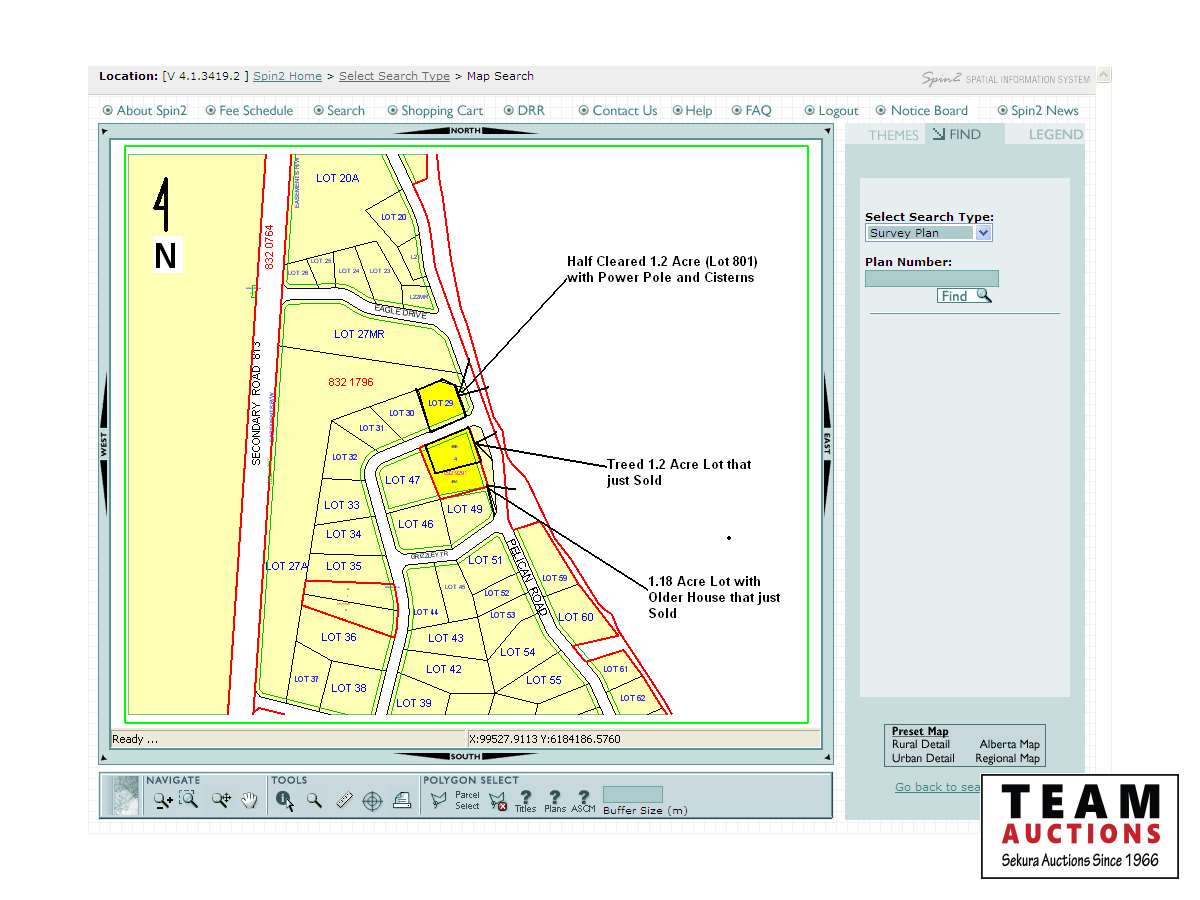Switch to the LEGEND tab
The height and width of the screenshot is (900, 1200).
[1055, 135]
